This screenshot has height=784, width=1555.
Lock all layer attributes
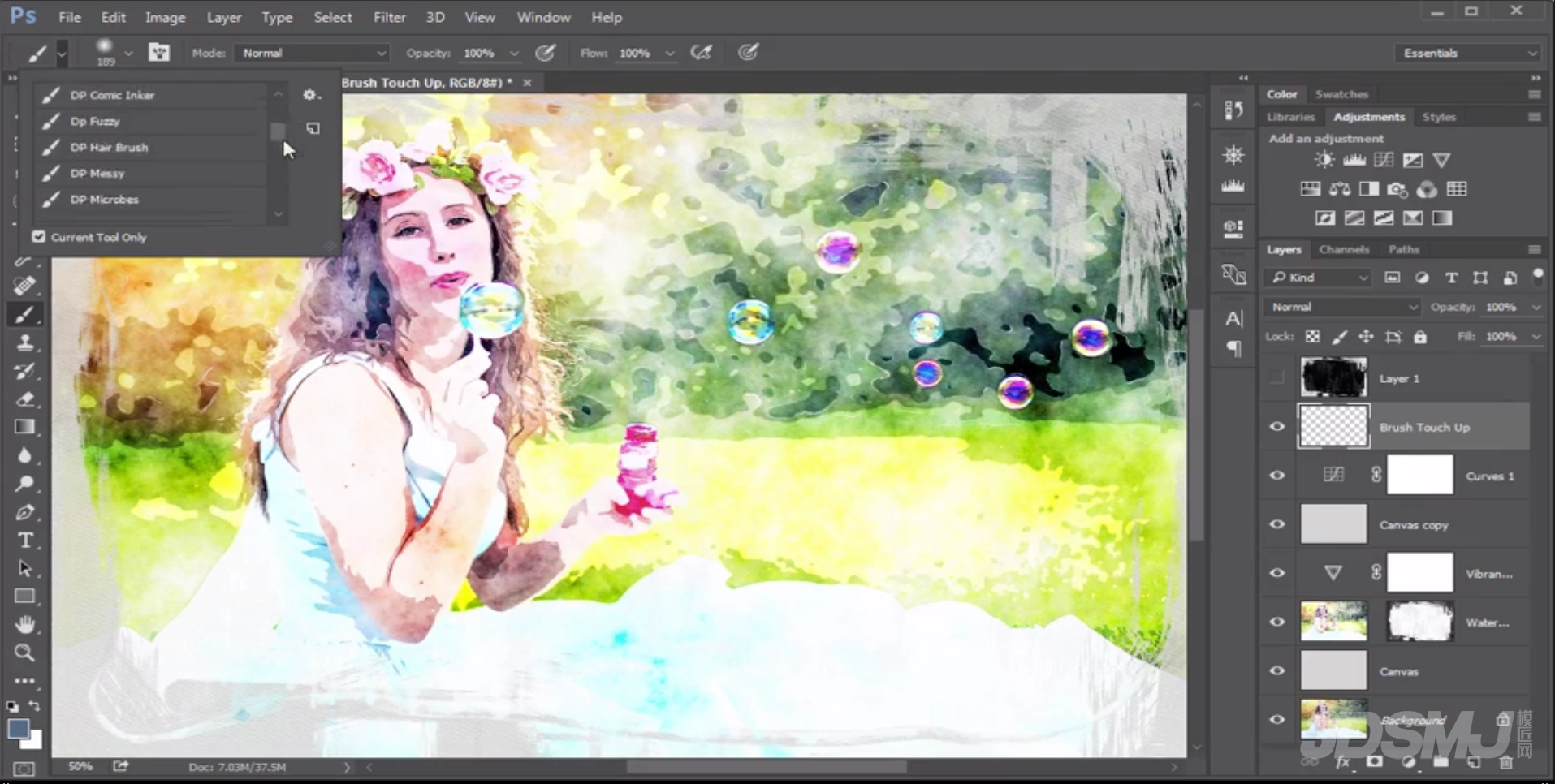1420,337
